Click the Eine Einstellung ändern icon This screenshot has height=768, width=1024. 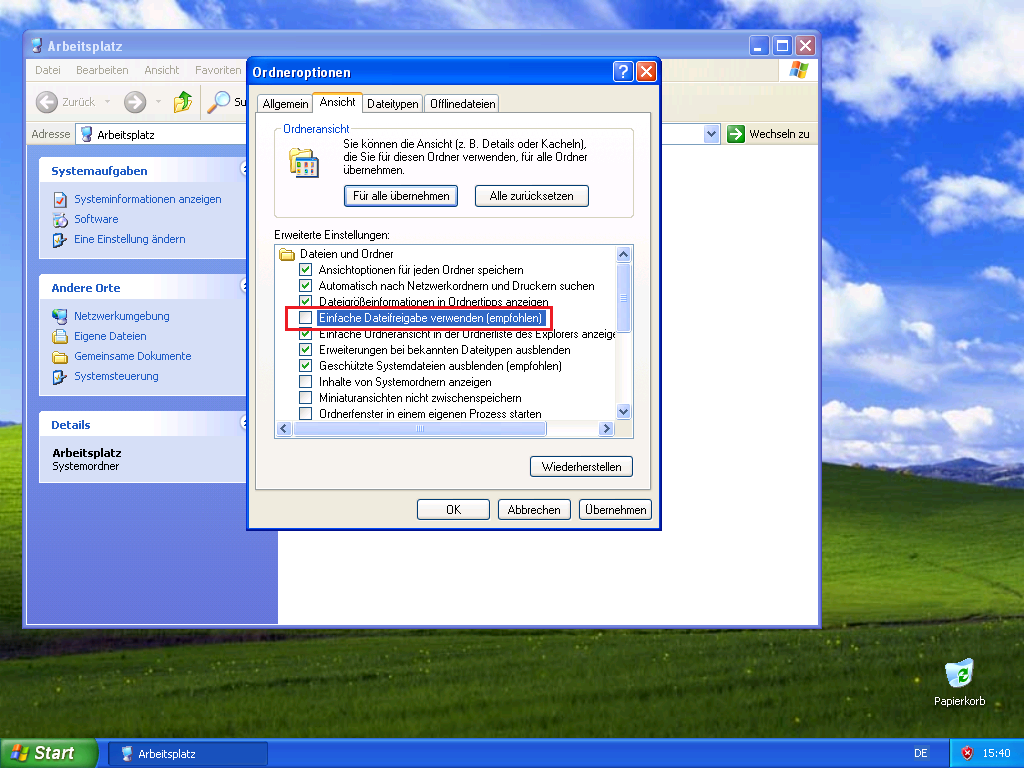point(60,240)
